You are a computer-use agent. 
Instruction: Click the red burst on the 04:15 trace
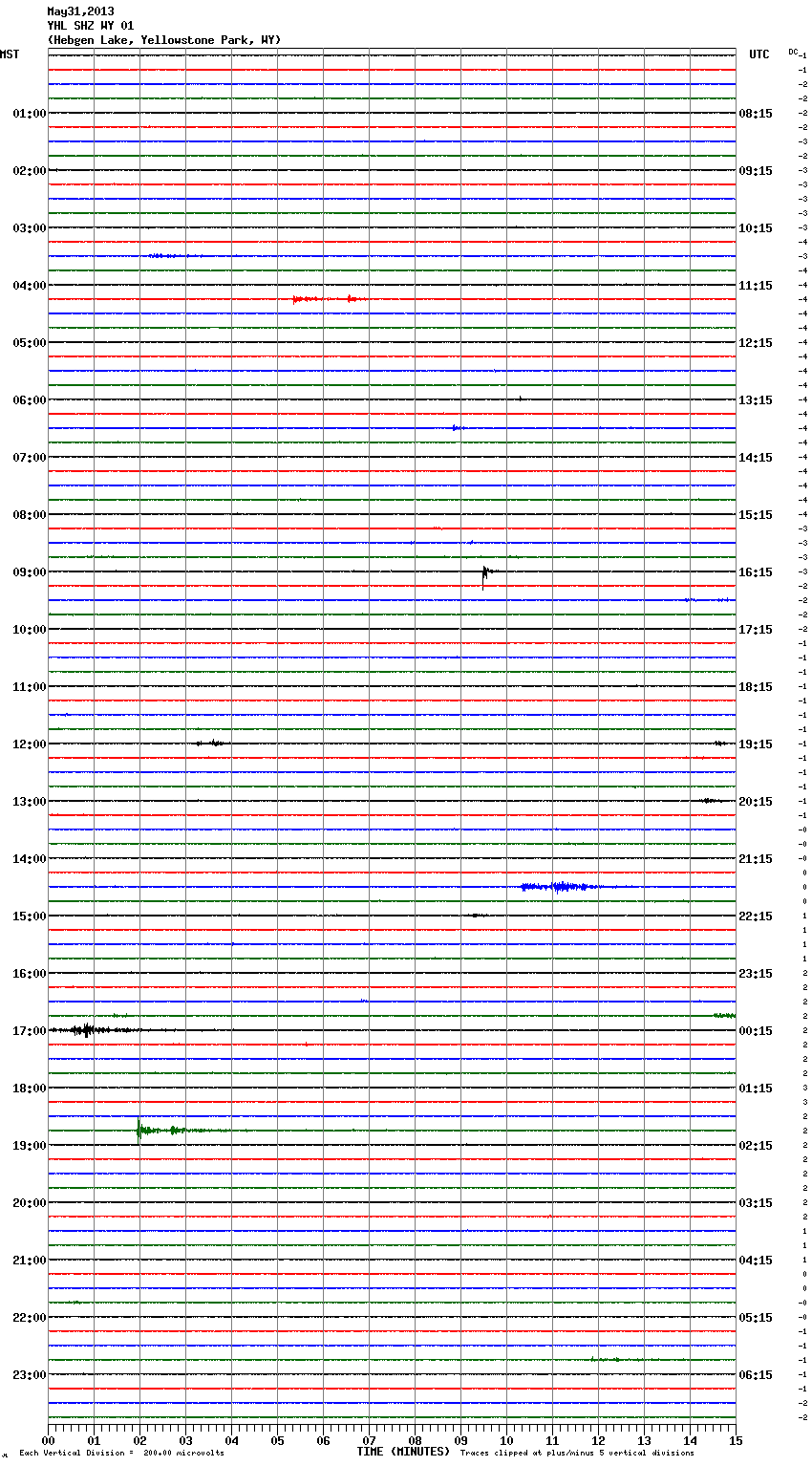pyautogui.click(x=330, y=299)
